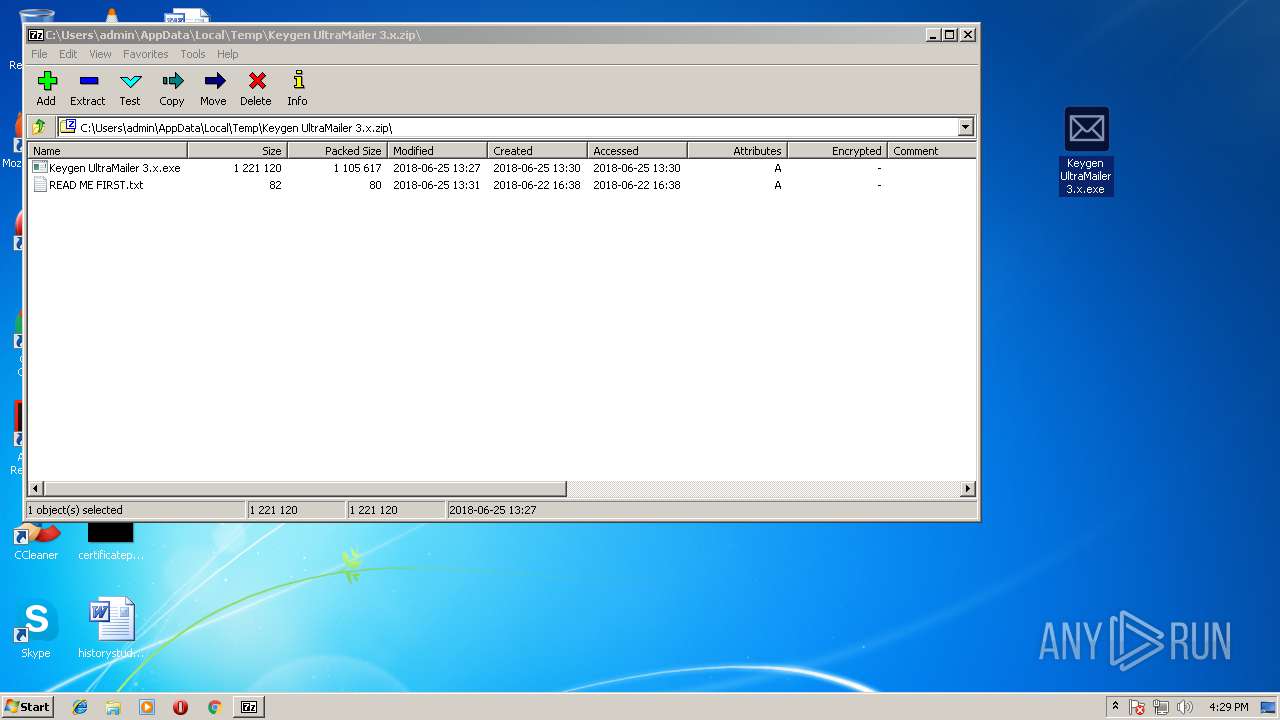Open the Favorites menu

146,54
